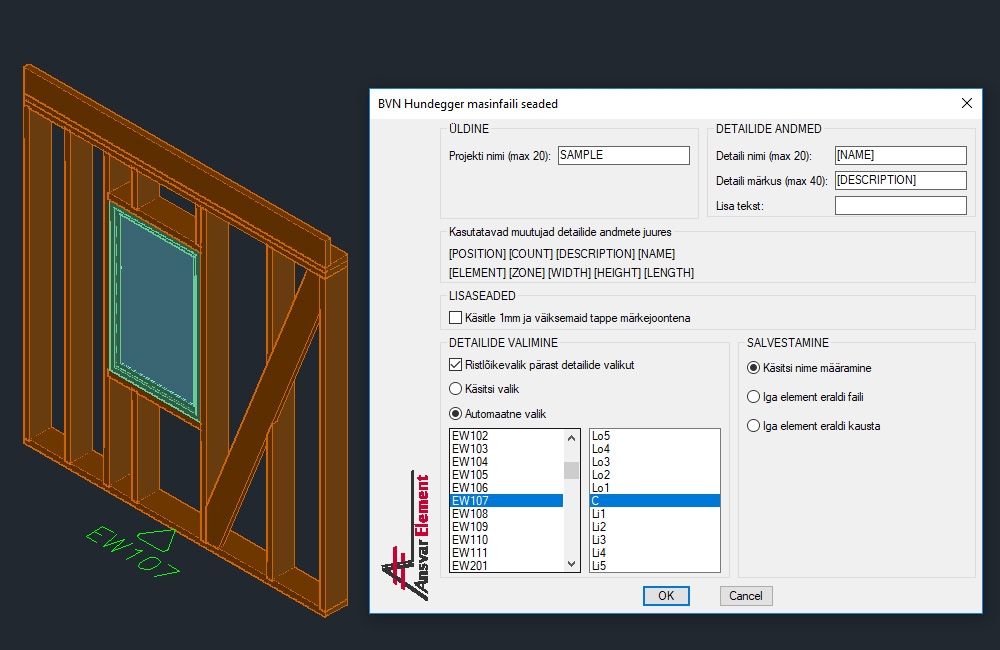Click the green triangle marker near EW107 label

click(156, 540)
